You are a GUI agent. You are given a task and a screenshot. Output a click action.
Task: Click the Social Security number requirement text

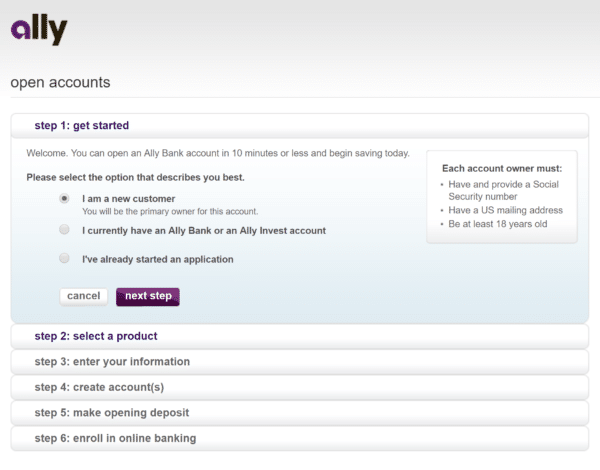503,190
